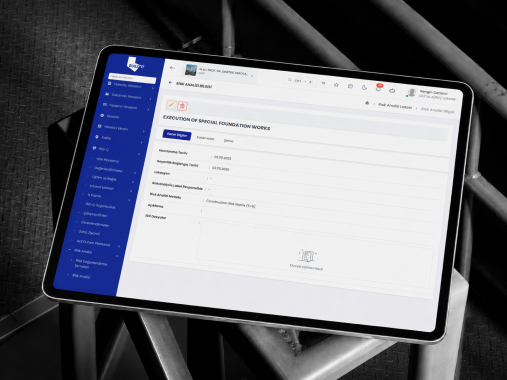Click the Lokasyon field label
507x380 pixels.
point(162,173)
